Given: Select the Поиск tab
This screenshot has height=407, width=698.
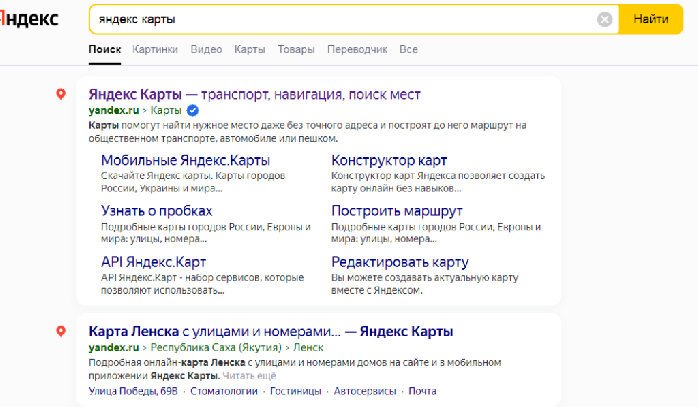Looking at the screenshot, I should pyautogui.click(x=105, y=49).
